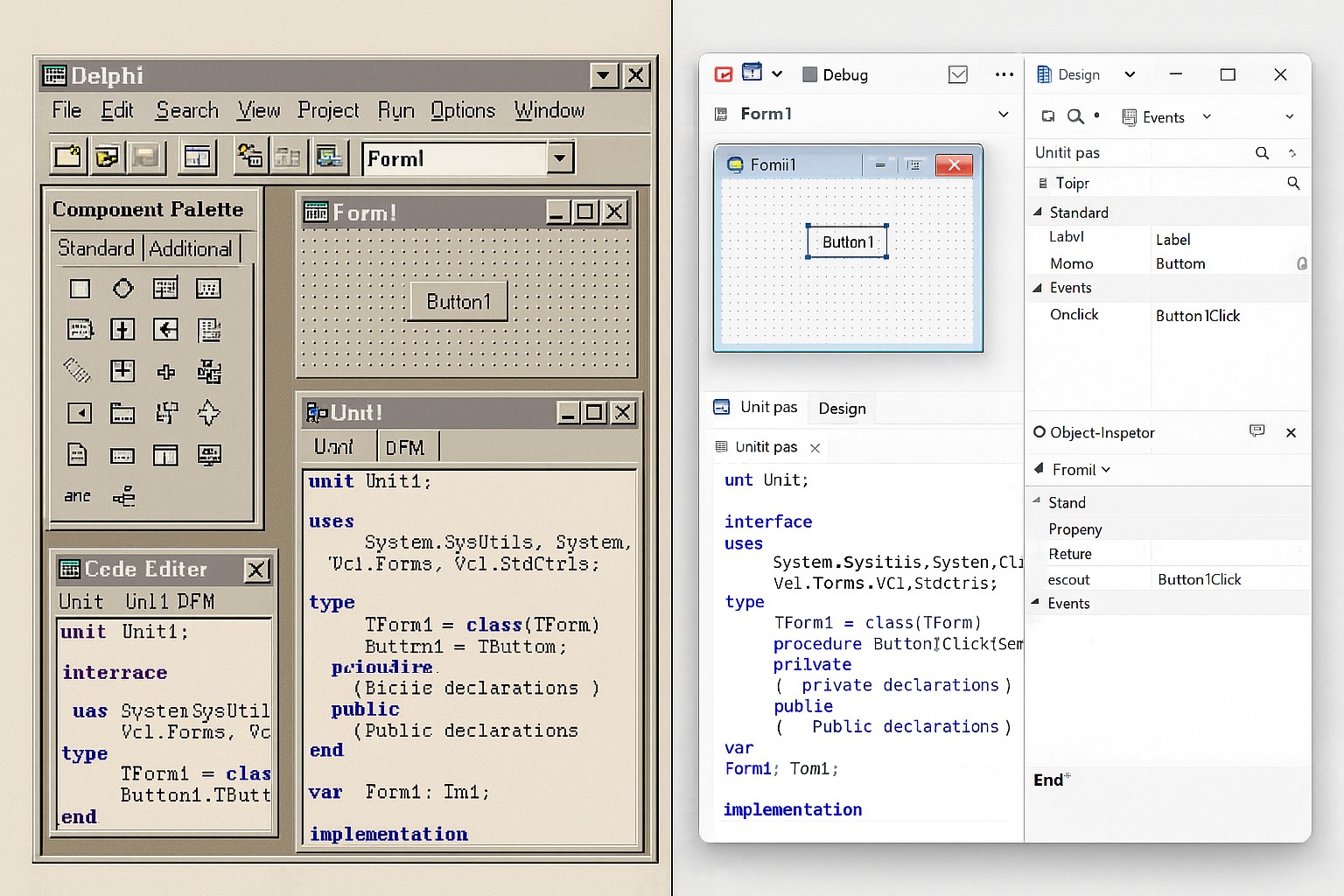Viewport: 1344px width, 896px height.
Task: Expand the Events dropdown in the right toolbar
Action: [x=1207, y=116]
